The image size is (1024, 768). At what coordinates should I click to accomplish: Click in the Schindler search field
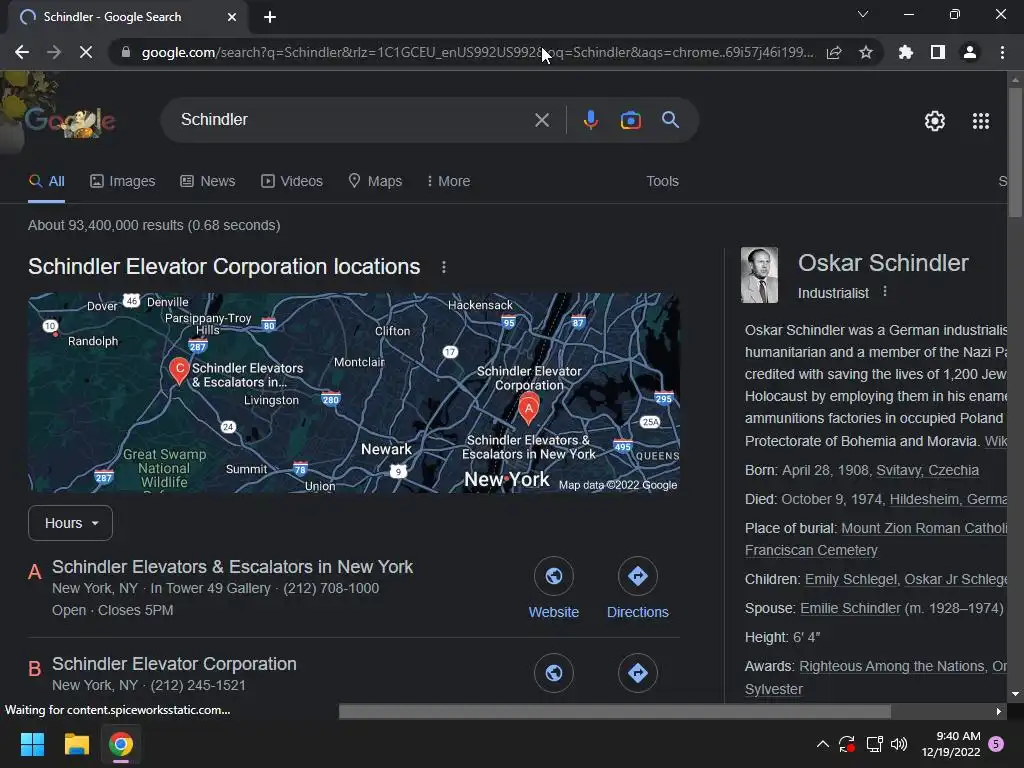coord(353,120)
